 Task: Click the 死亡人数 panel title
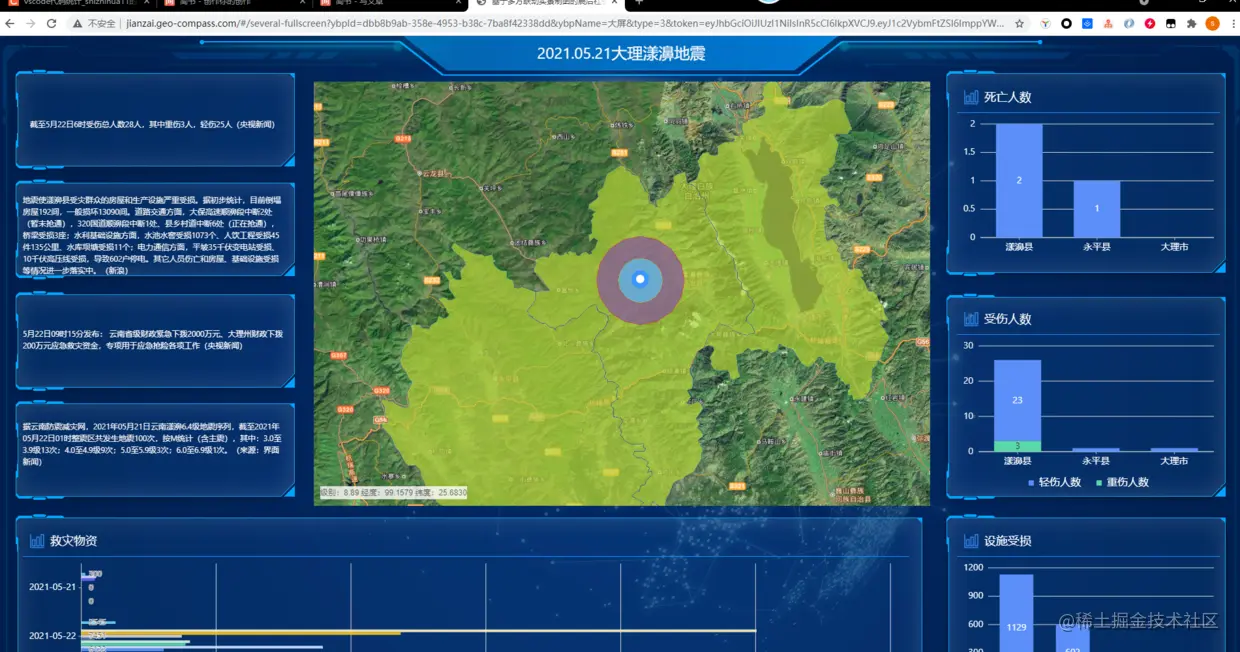coord(1007,97)
